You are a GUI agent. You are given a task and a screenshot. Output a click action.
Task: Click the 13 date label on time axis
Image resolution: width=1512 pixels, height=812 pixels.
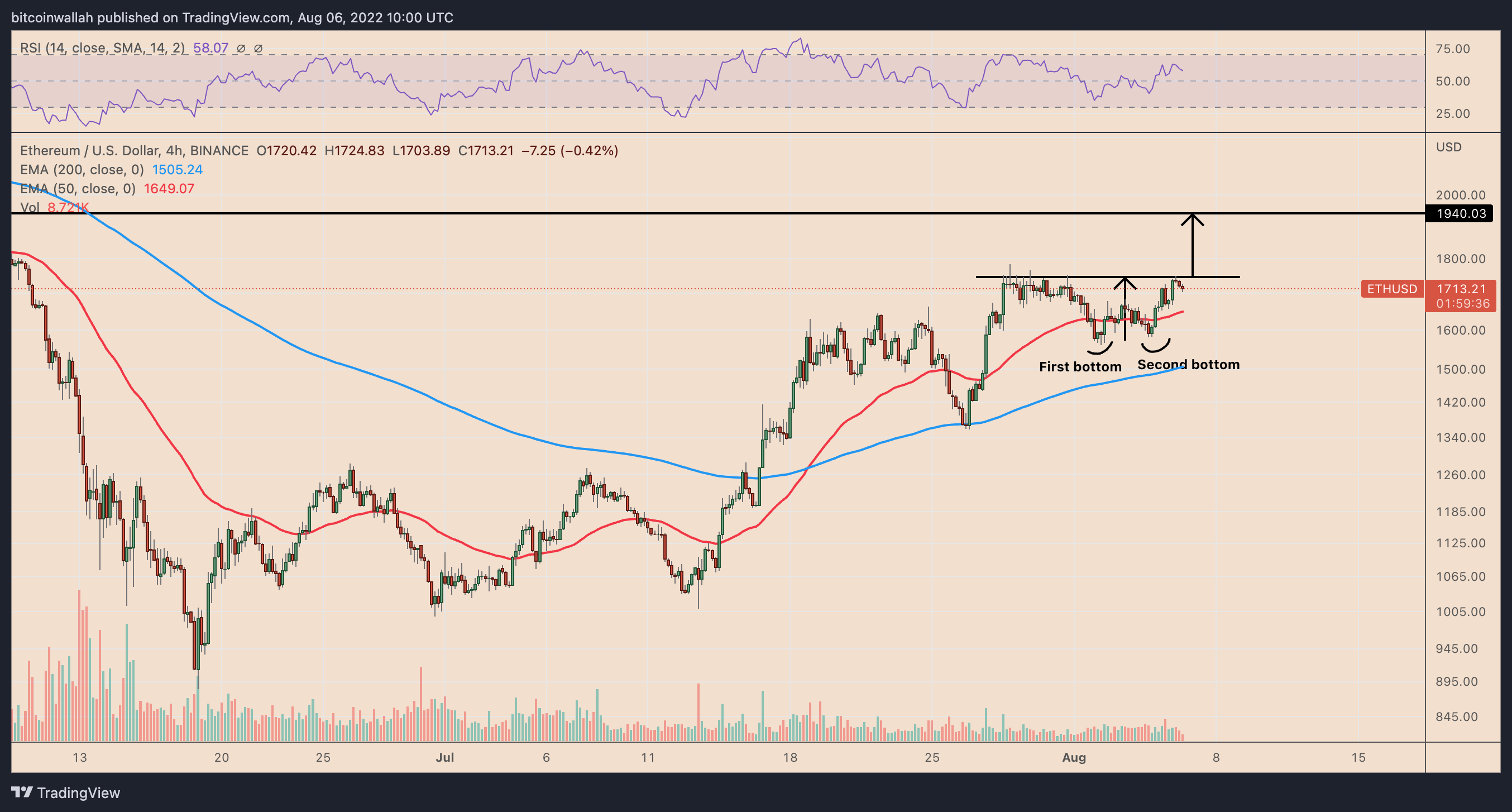pos(79,758)
